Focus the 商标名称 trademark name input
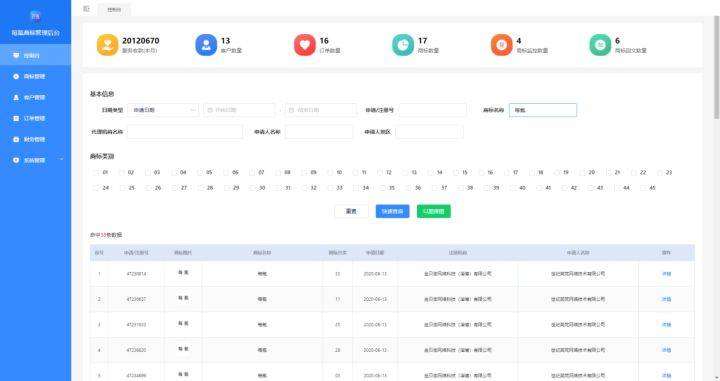 click(543, 110)
